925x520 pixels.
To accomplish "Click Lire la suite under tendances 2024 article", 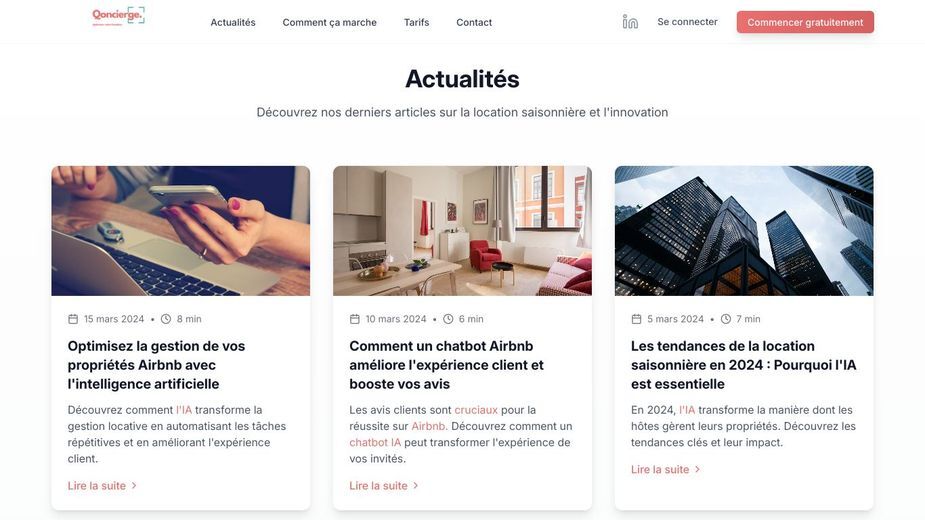I will (665, 470).
